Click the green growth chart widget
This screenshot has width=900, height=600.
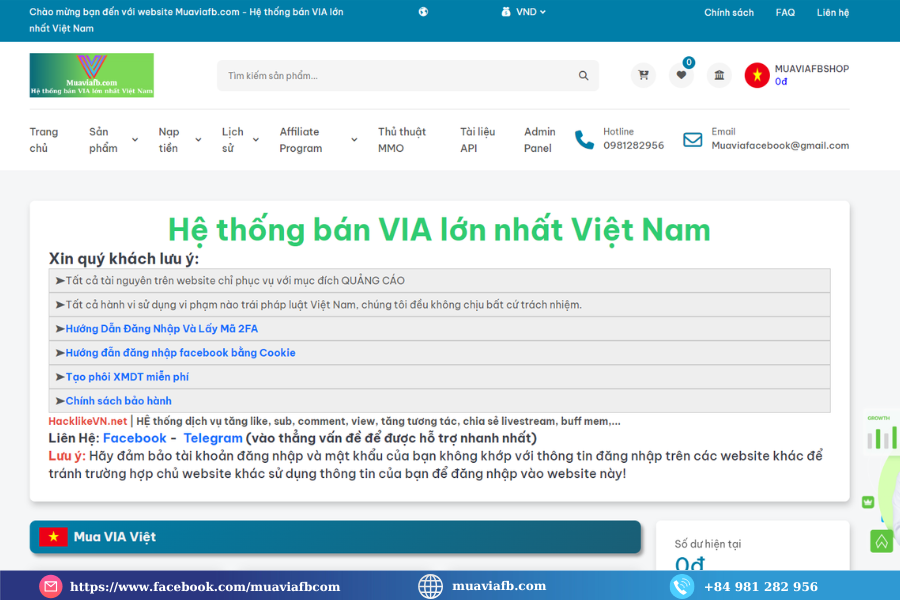pos(882,433)
